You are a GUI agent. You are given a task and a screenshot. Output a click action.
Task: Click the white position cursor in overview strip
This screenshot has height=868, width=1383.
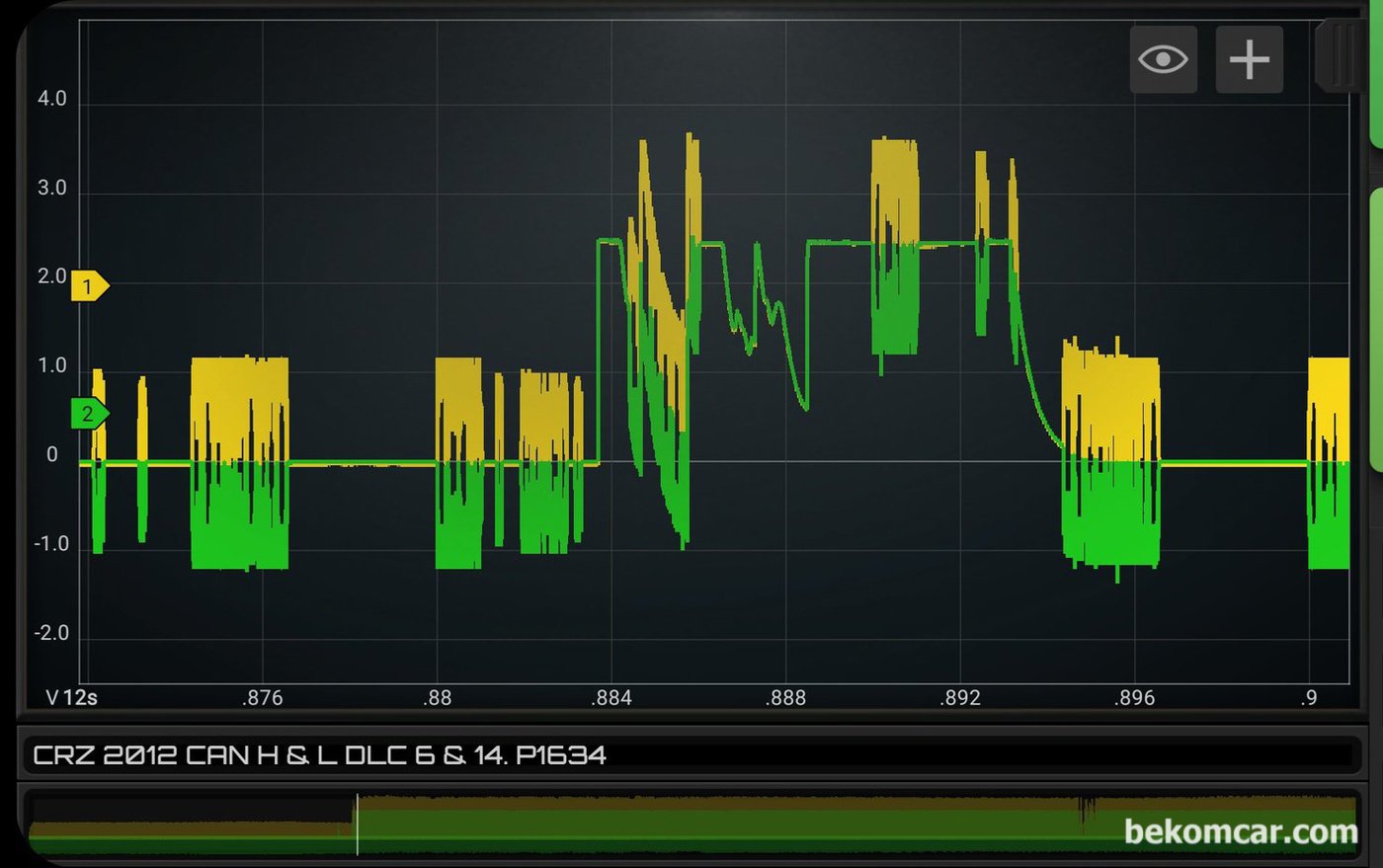pos(357,825)
